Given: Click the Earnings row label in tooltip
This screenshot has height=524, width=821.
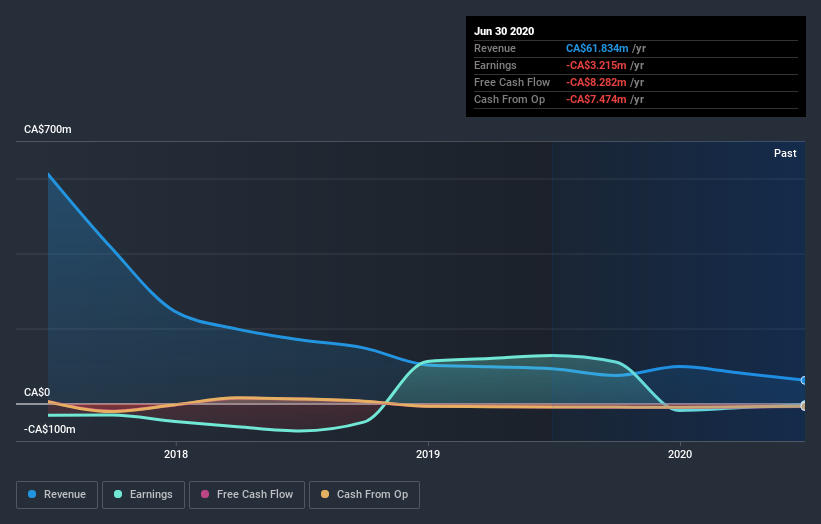Looking at the screenshot, I should 495,65.
